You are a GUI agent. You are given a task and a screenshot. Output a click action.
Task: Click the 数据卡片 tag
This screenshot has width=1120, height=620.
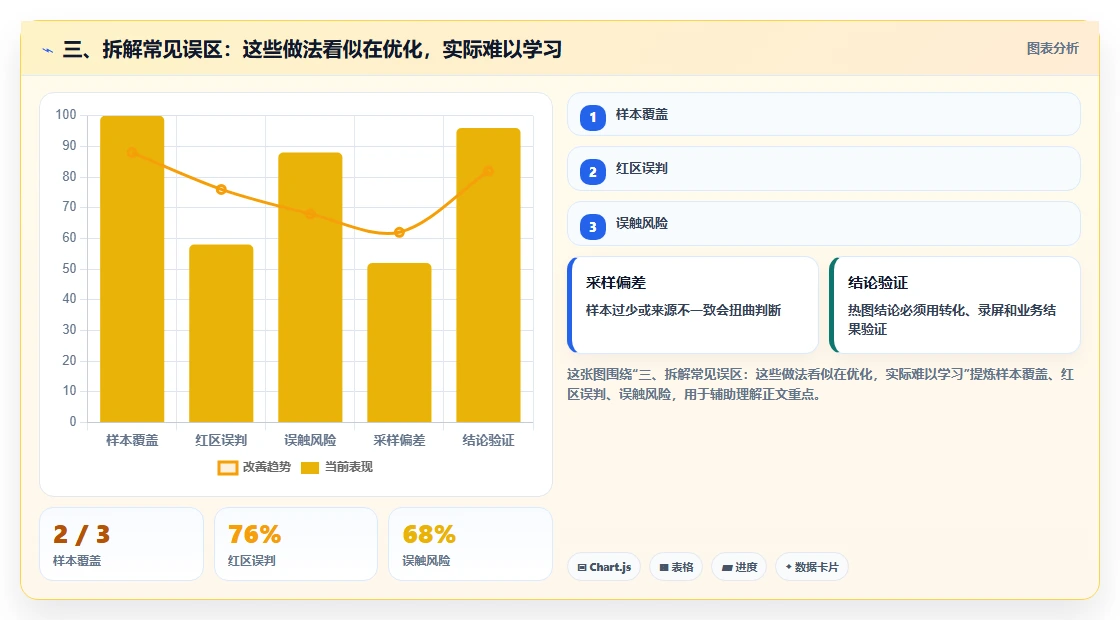(x=811, y=567)
